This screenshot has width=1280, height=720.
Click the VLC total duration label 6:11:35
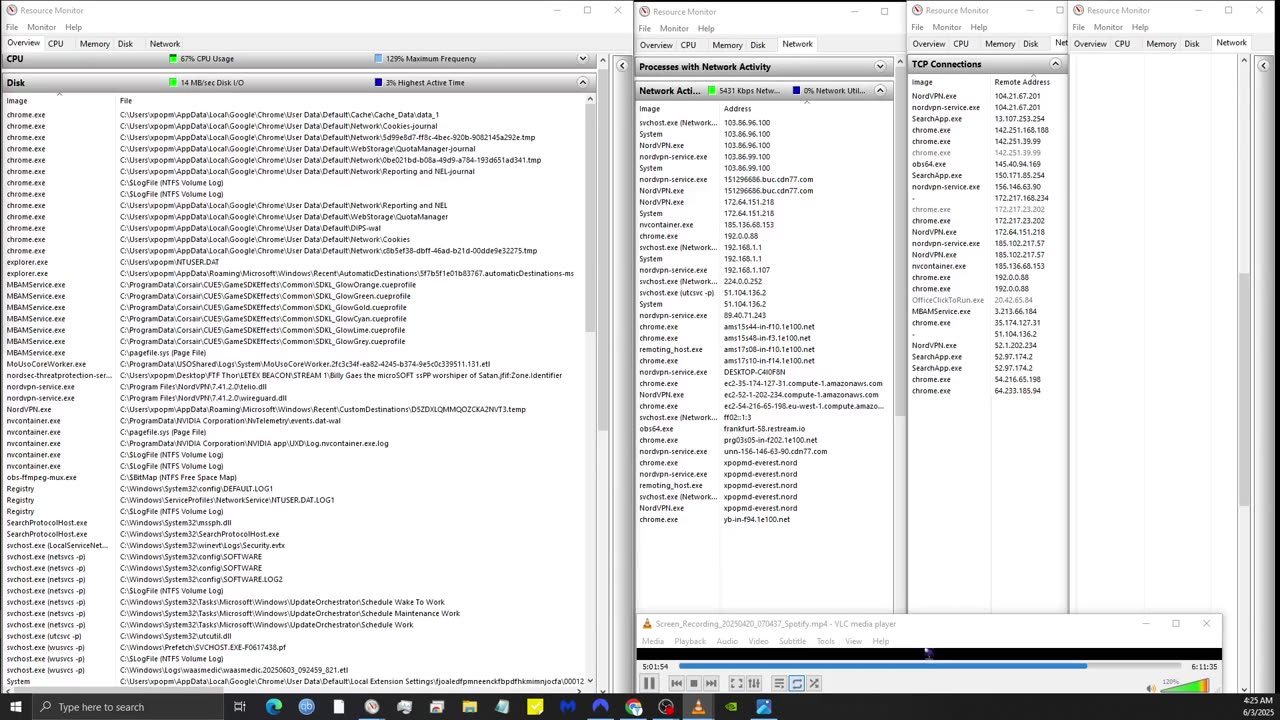1204,666
